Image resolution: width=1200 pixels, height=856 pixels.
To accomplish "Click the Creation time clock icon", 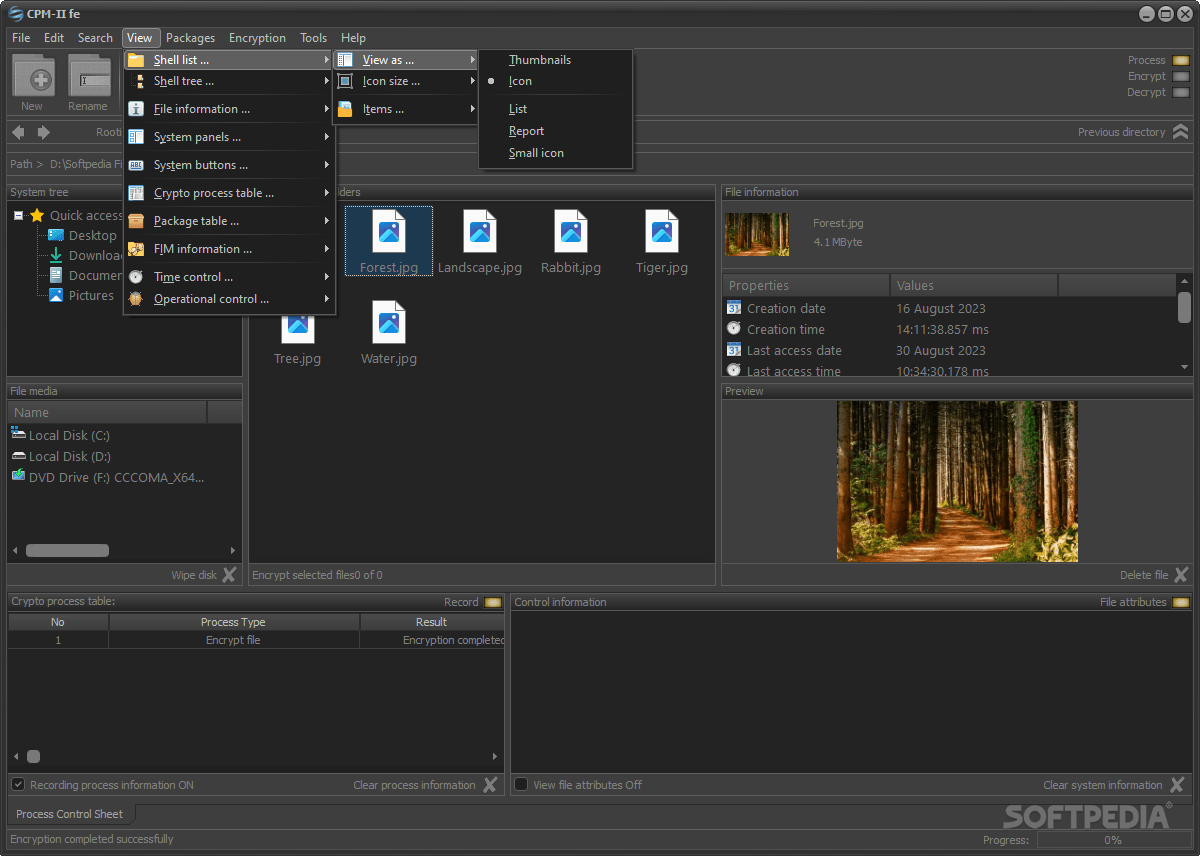I will tap(734, 328).
